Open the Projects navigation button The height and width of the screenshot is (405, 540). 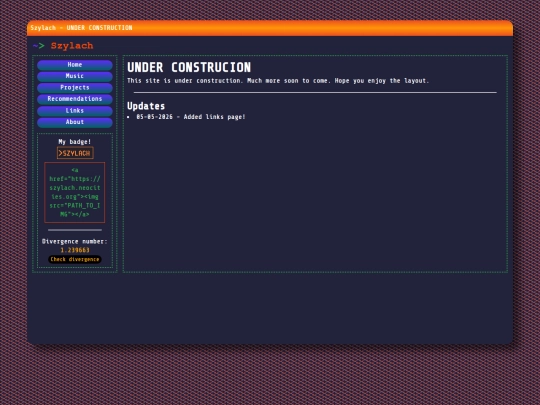(x=75, y=87)
